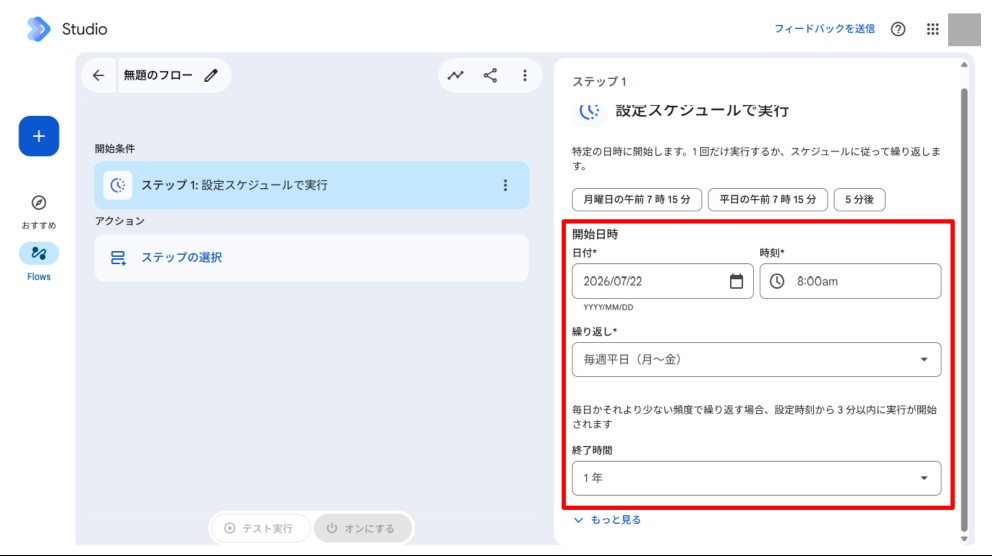Click the date field 2026/07/22
The width and height of the screenshot is (992, 556).
pos(662,281)
